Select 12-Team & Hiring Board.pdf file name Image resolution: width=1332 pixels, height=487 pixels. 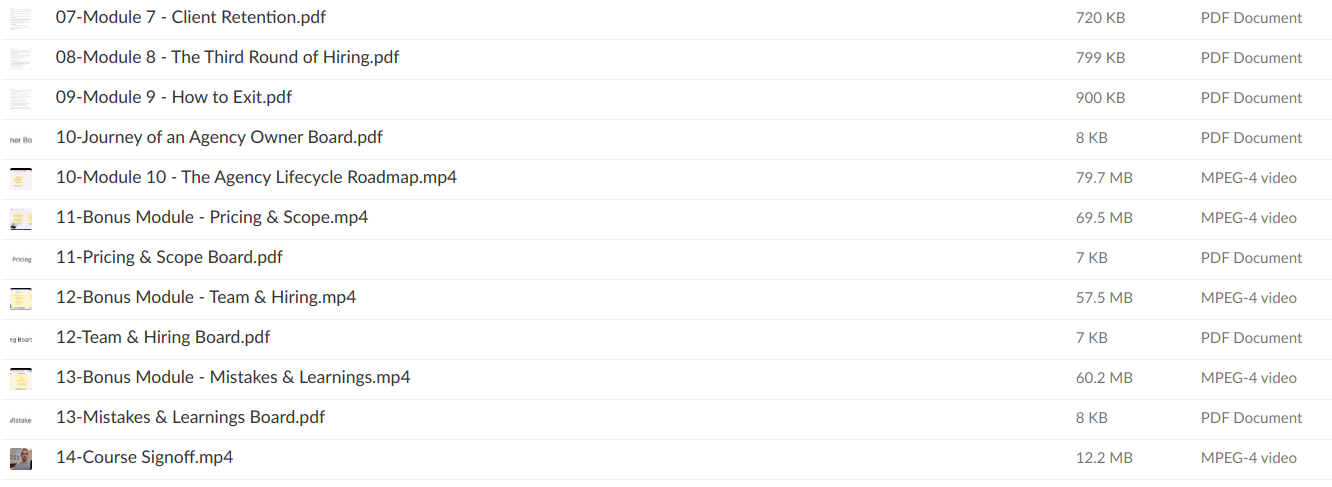tap(162, 338)
